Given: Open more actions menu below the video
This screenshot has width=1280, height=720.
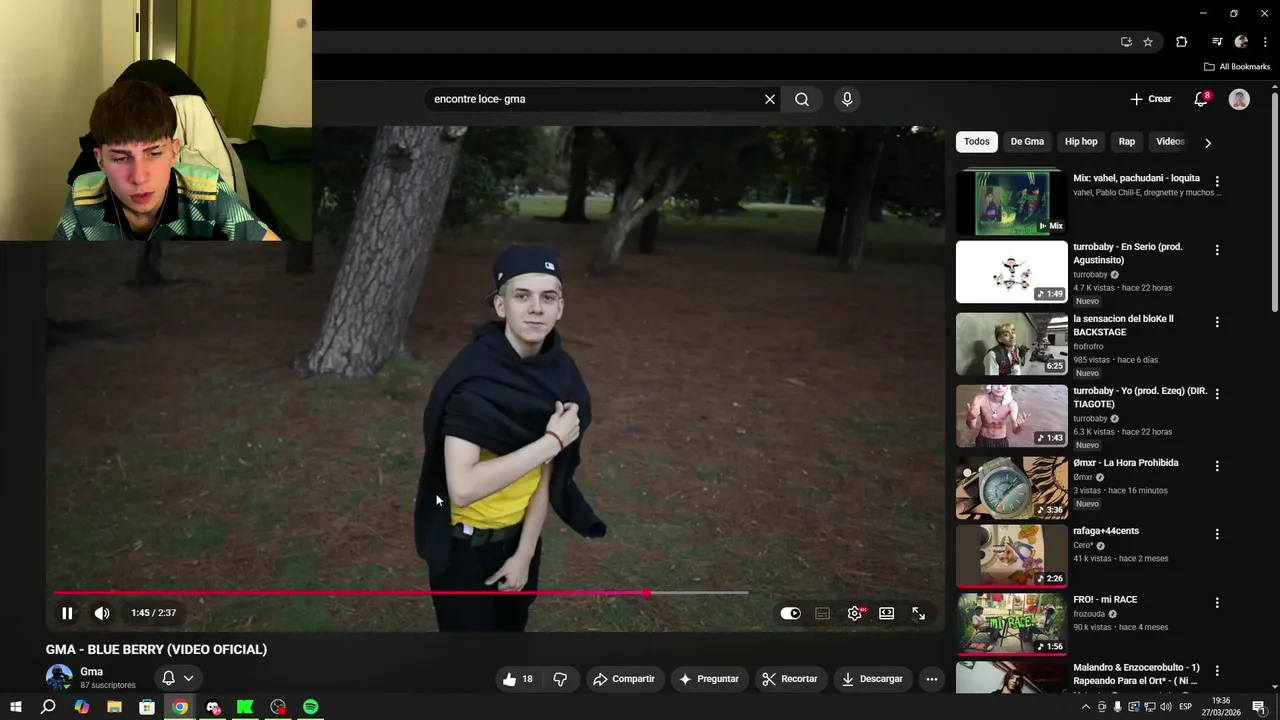Looking at the screenshot, I should pos(932,679).
